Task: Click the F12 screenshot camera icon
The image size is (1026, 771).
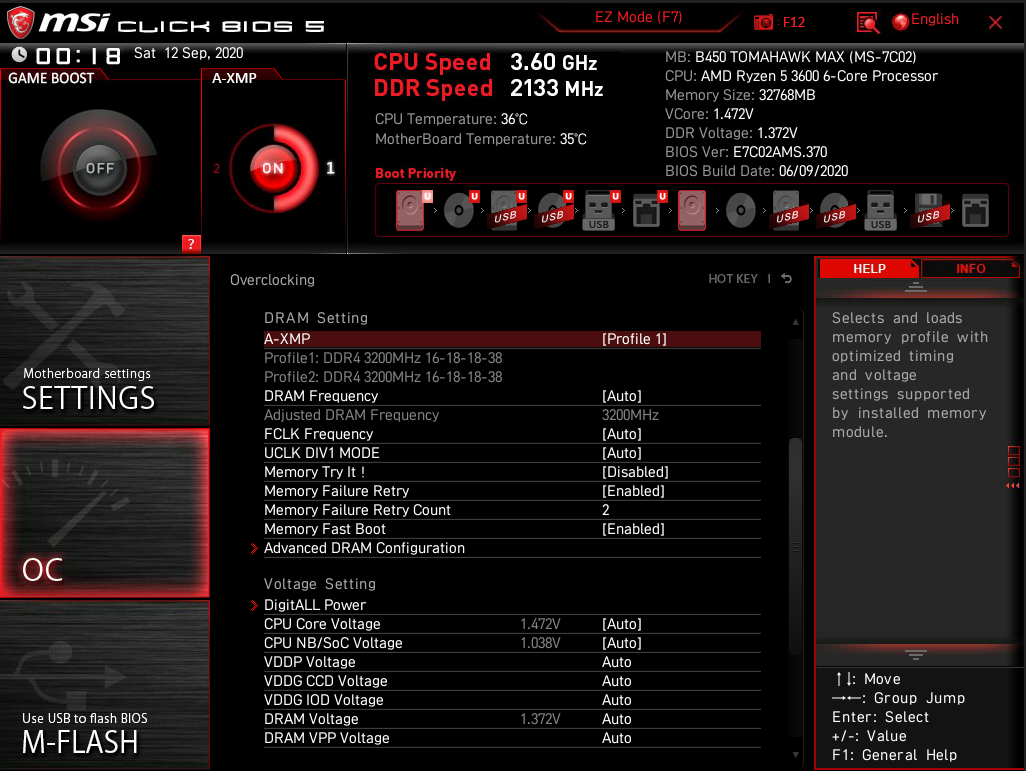Action: pyautogui.click(x=763, y=22)
